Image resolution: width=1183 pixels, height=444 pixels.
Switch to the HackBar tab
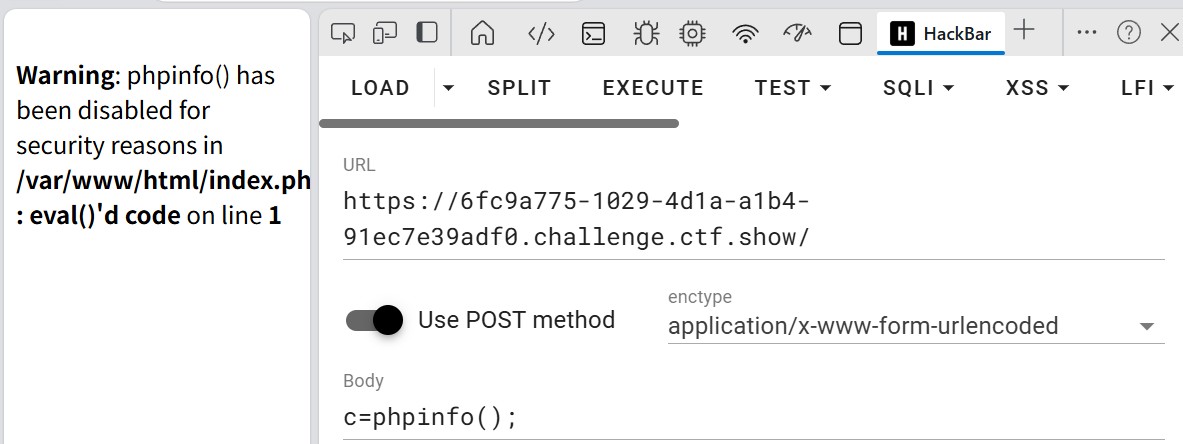tap(941, 33)
